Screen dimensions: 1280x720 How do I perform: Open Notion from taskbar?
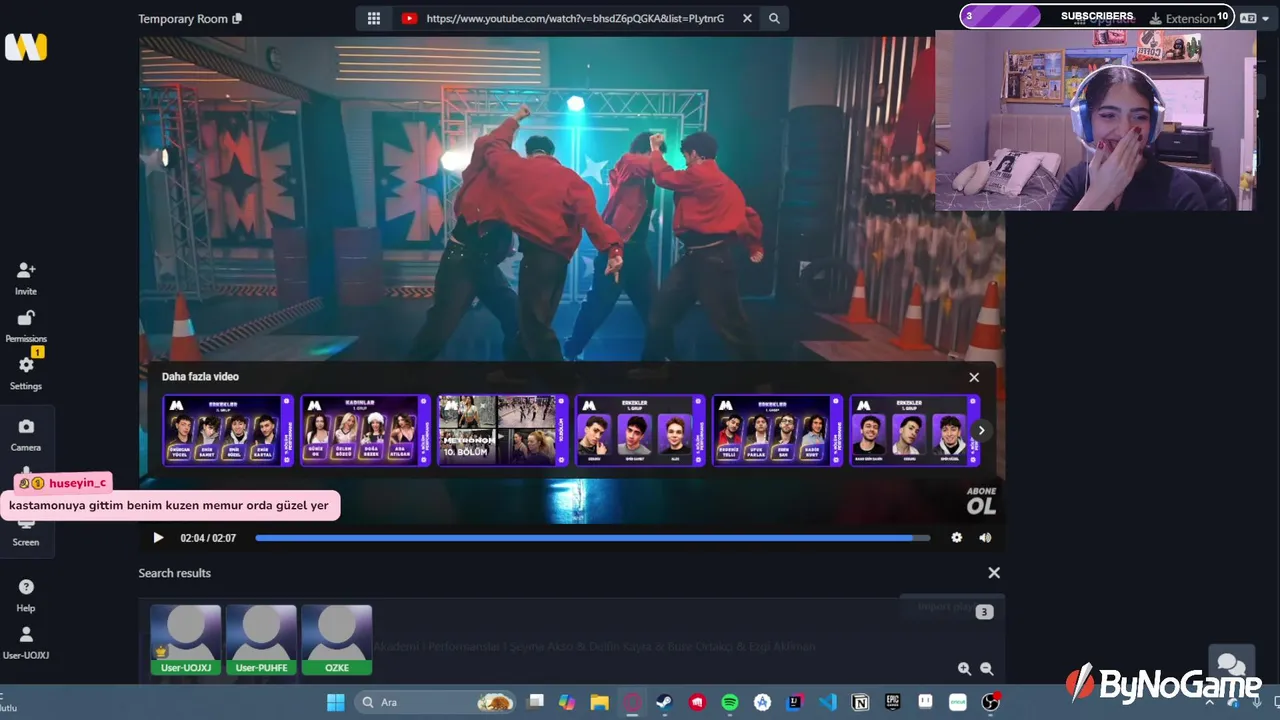pos(860,702)
